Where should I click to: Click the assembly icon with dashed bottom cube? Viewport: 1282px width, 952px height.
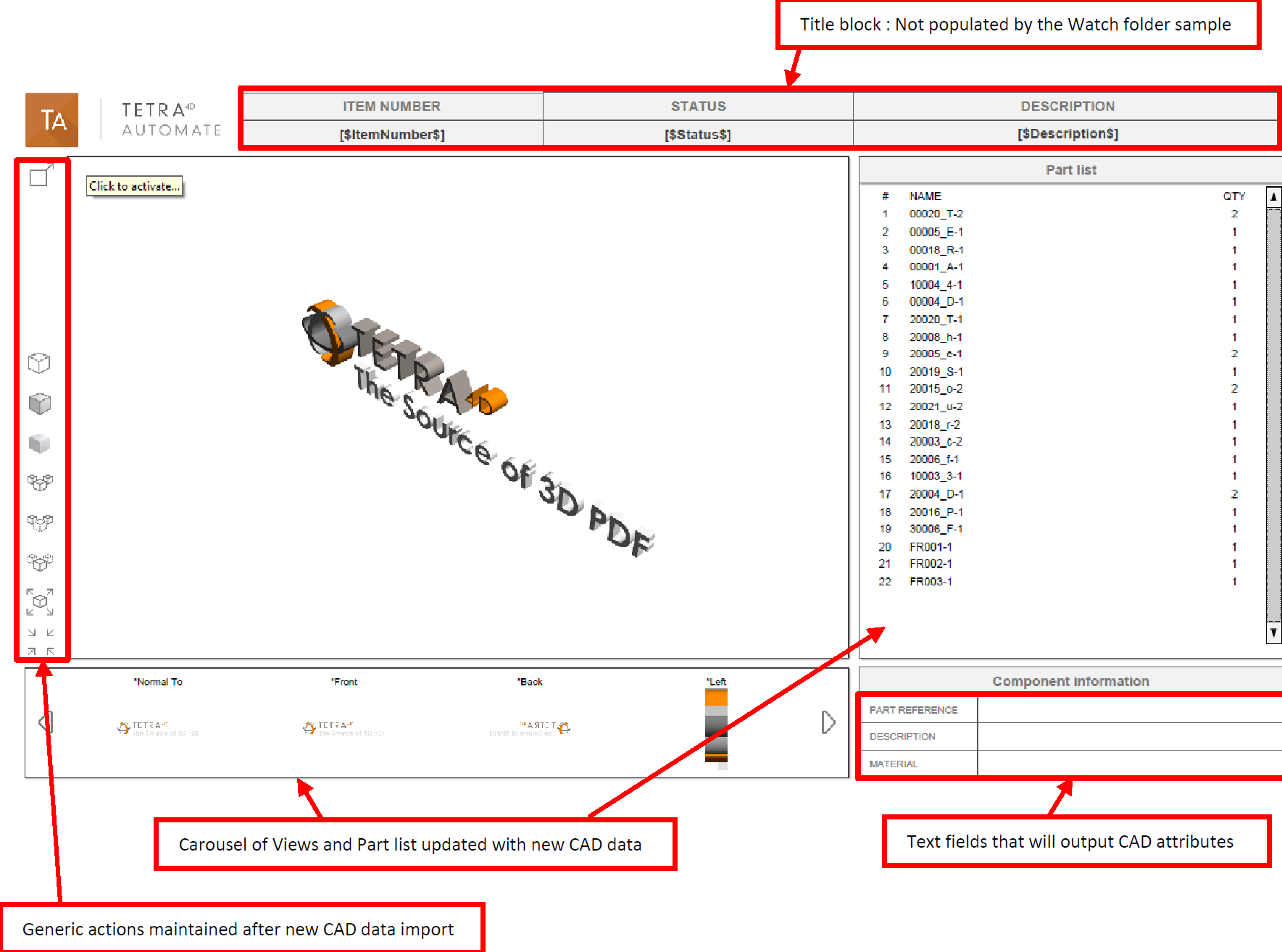[x=40, y=522]
